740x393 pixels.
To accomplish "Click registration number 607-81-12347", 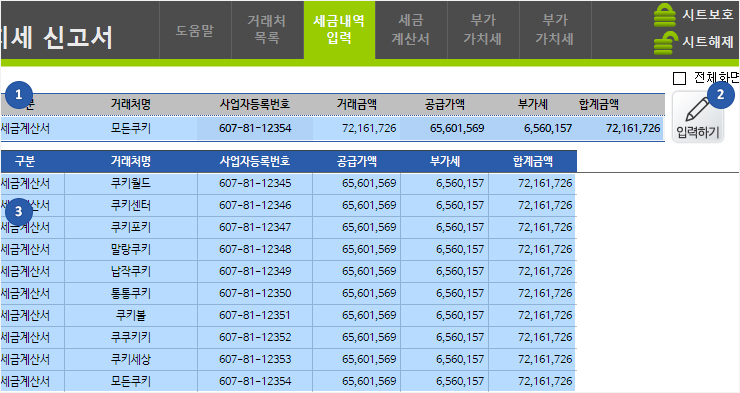I will [255, 227].
